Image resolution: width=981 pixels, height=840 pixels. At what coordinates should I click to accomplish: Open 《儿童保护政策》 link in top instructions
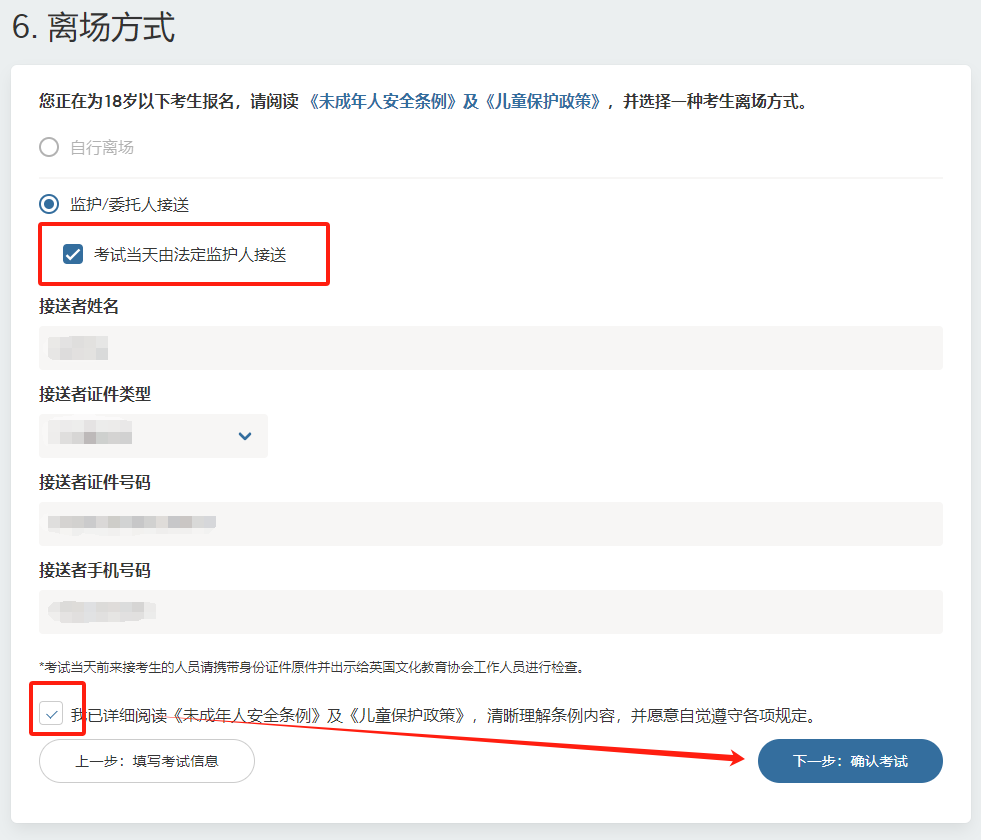(541, 102)
